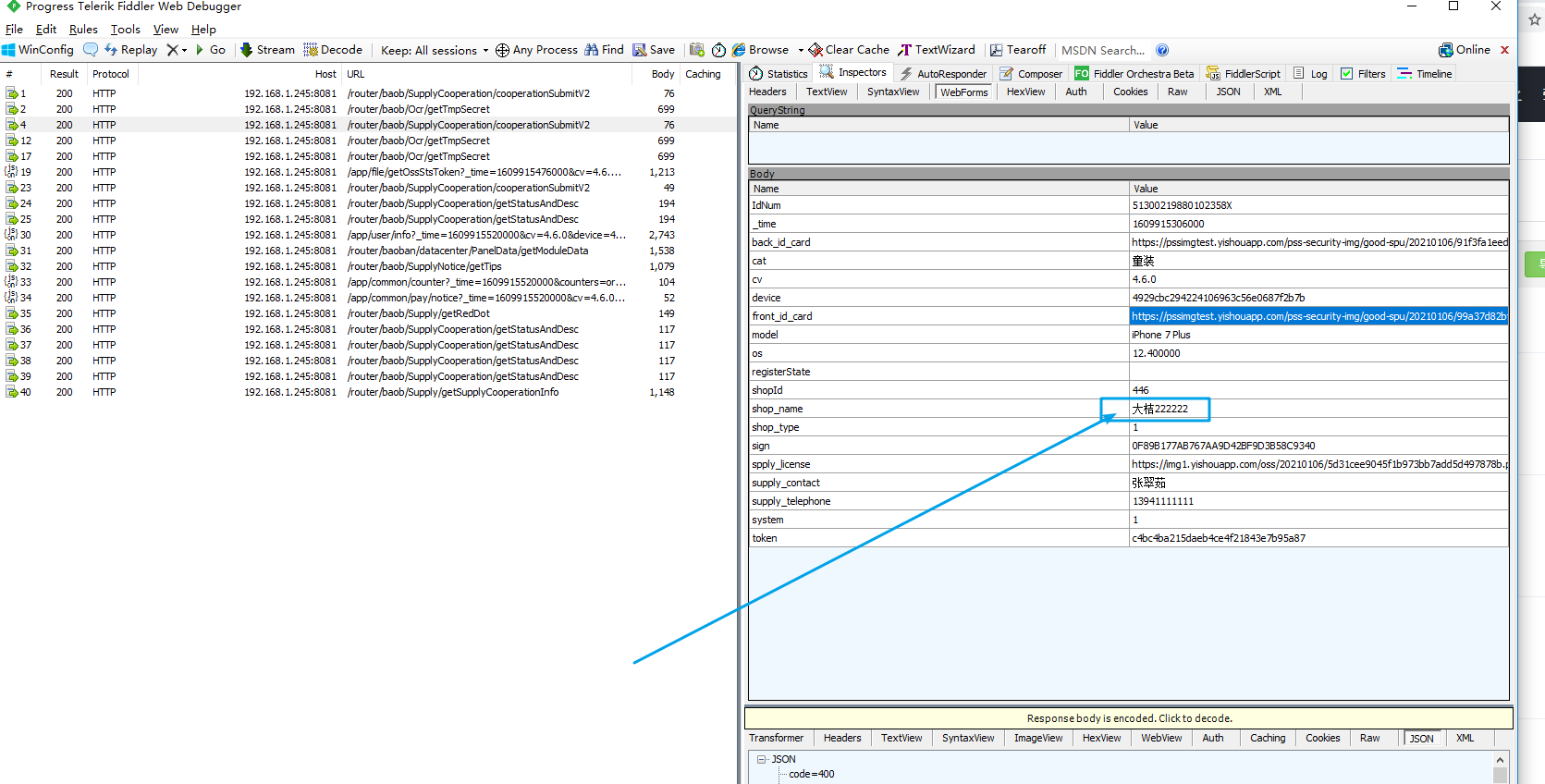Open the View menu
The height and width of the screenshot is (784, 1545).
(166, 30)
